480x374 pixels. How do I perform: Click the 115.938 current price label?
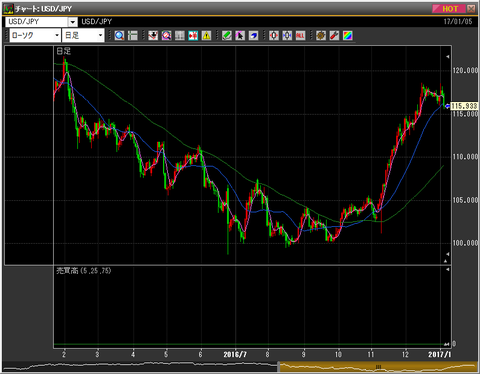[464, 106]
